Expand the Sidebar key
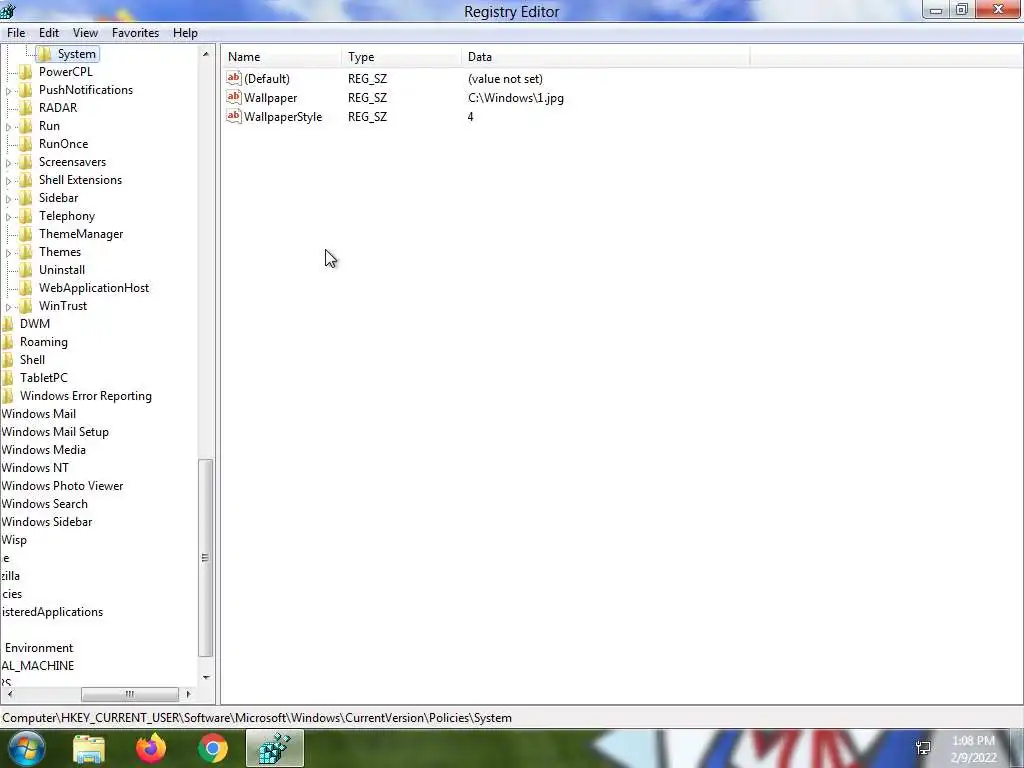This screenshot has height=768, width=1024. (8, 199)
